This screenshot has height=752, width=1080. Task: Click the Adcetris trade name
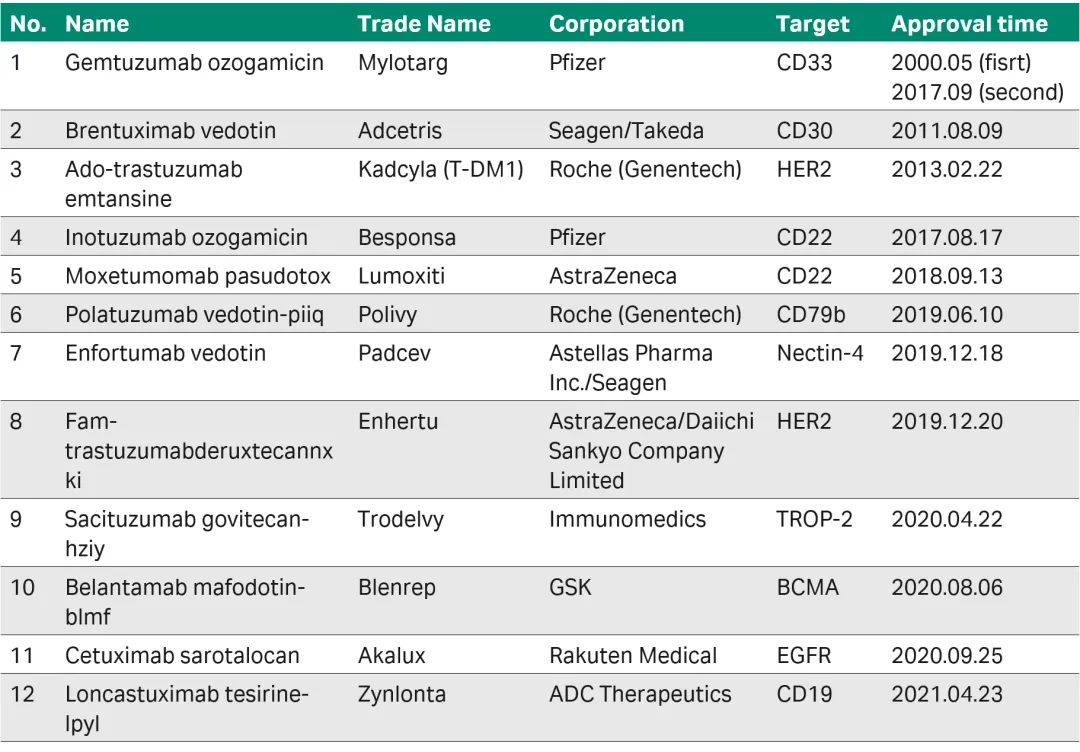point(400,131)
